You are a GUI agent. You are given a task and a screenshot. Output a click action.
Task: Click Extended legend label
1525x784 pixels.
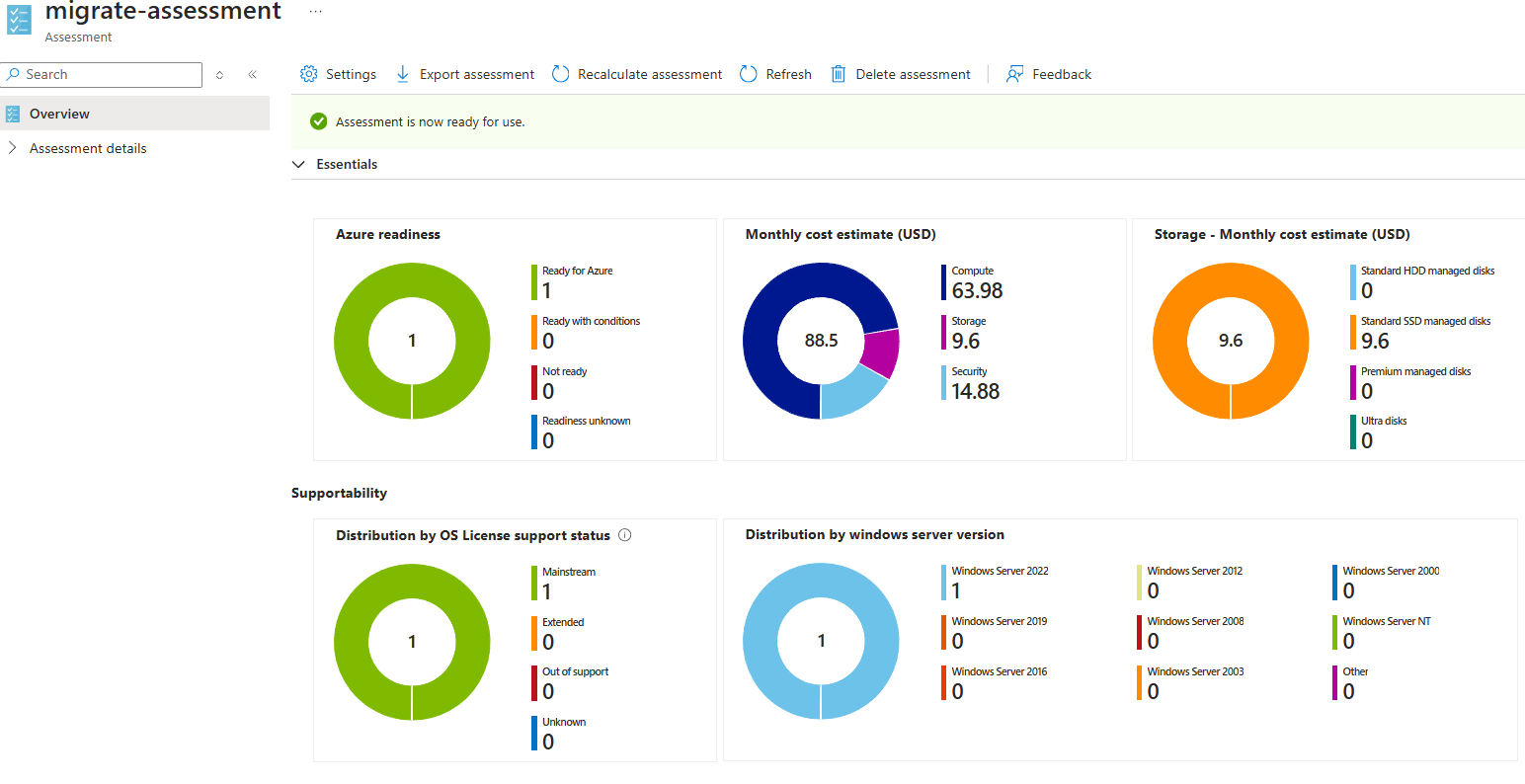click(x=563, y=622)
